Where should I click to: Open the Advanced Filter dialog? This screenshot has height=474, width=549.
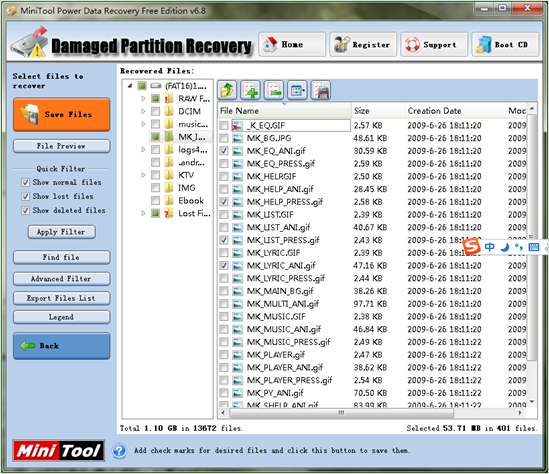click(x=62, y=279)
